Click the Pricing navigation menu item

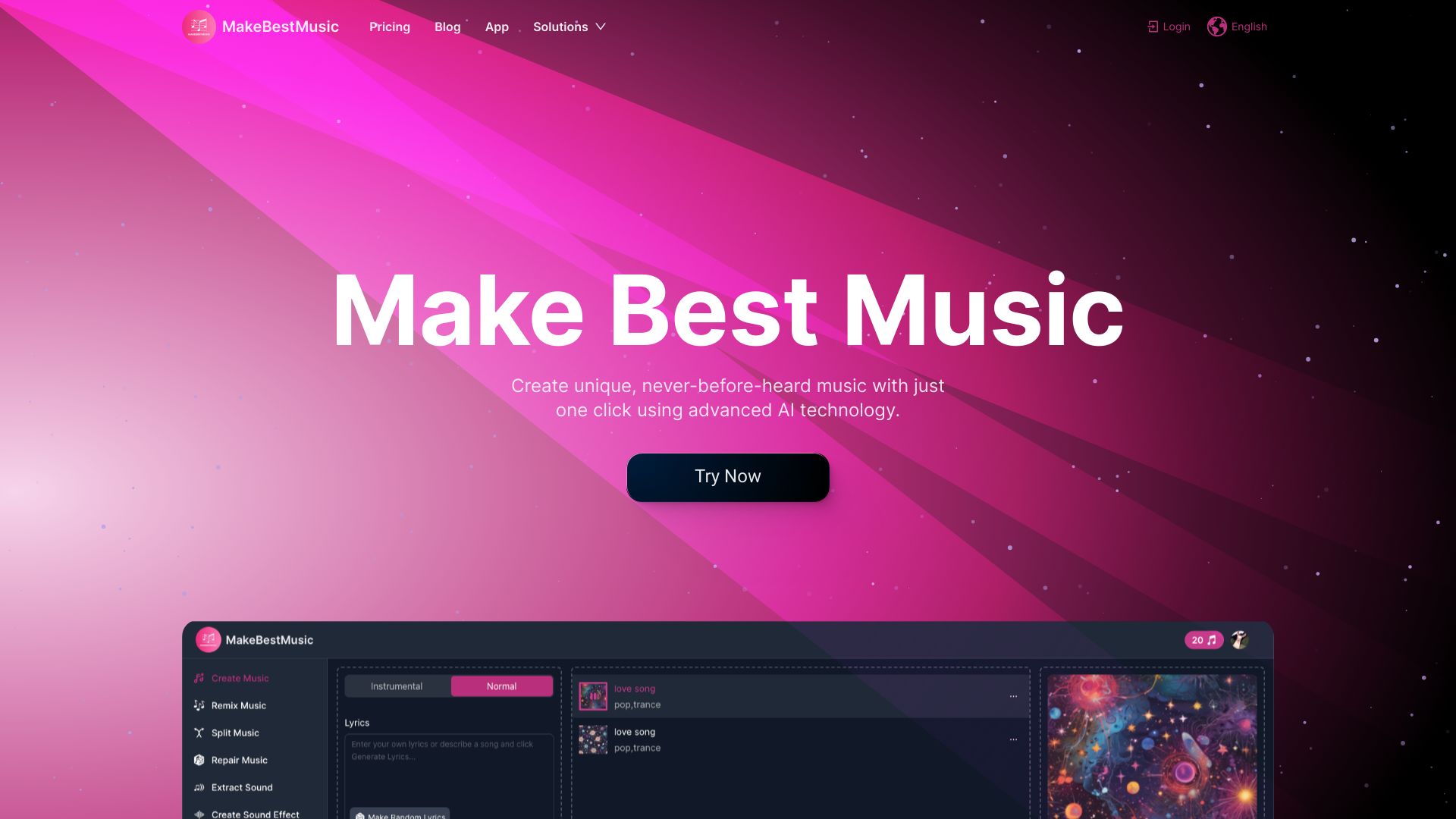[389, 27]
